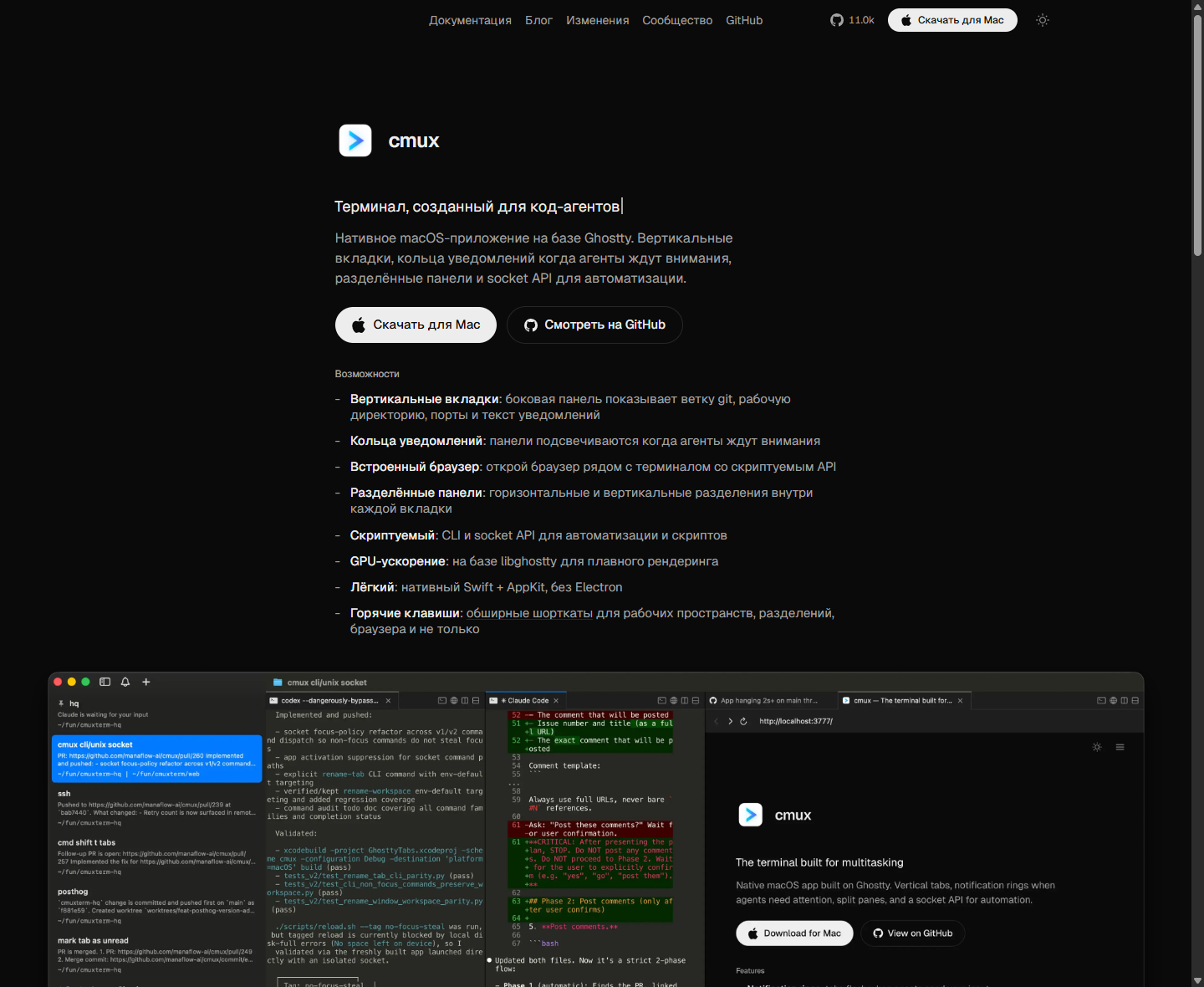This screenshot has width=1204, height=987.
Task: Select the ssh workspace in the sidebar
Action: point(156,808)
